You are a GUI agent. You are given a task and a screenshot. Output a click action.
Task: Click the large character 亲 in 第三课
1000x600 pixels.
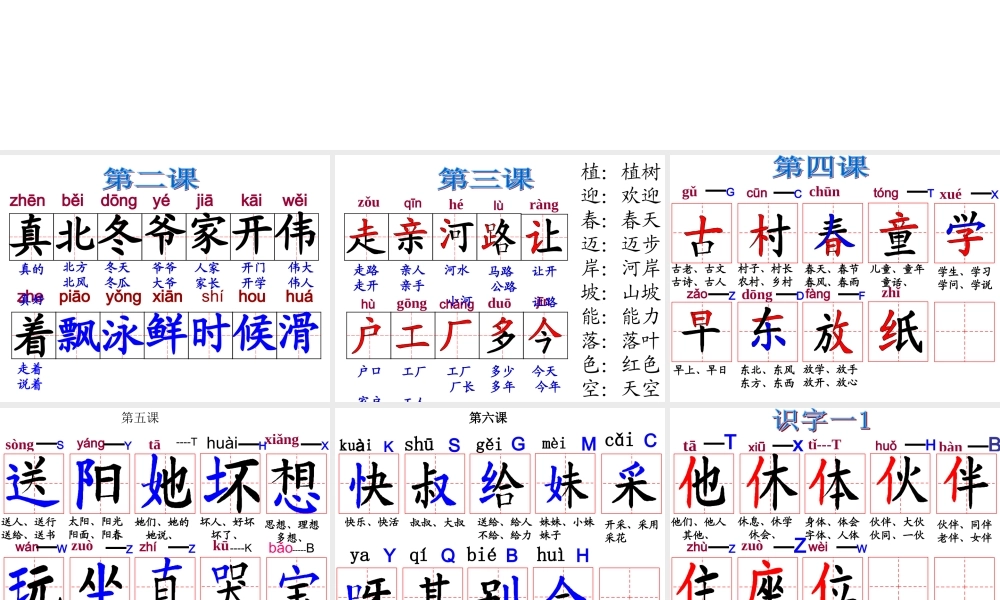pyautogui.click(x=411, y=237)
